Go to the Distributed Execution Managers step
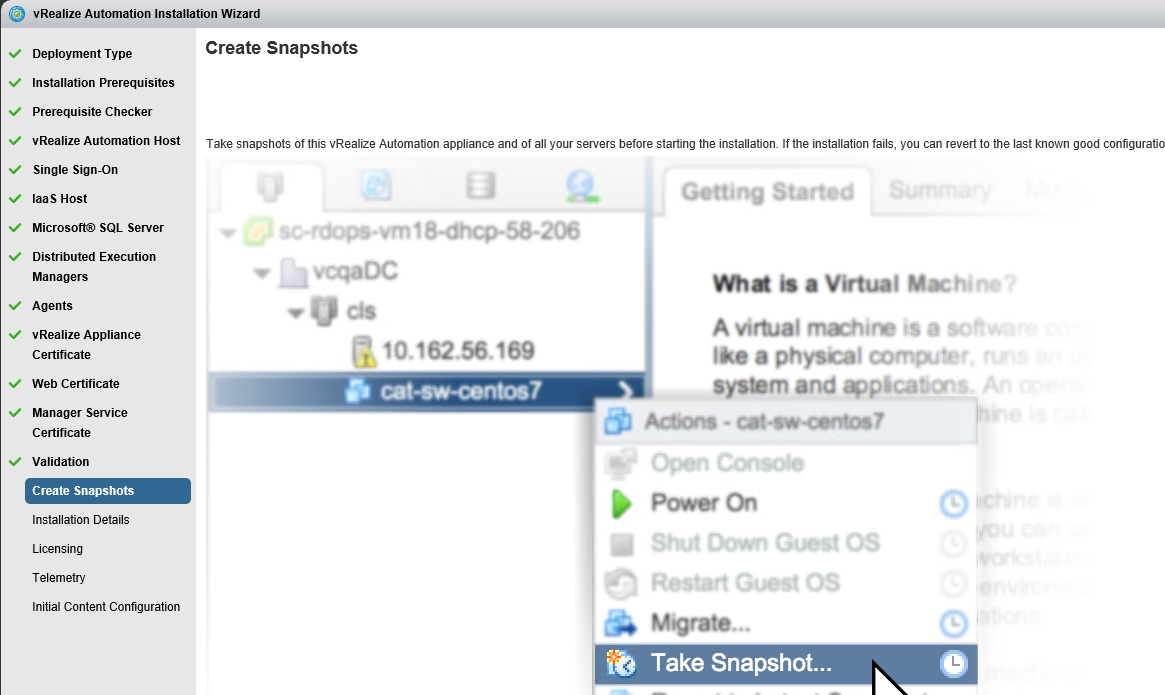This screenshot has width=1165, height=695. 94,266
